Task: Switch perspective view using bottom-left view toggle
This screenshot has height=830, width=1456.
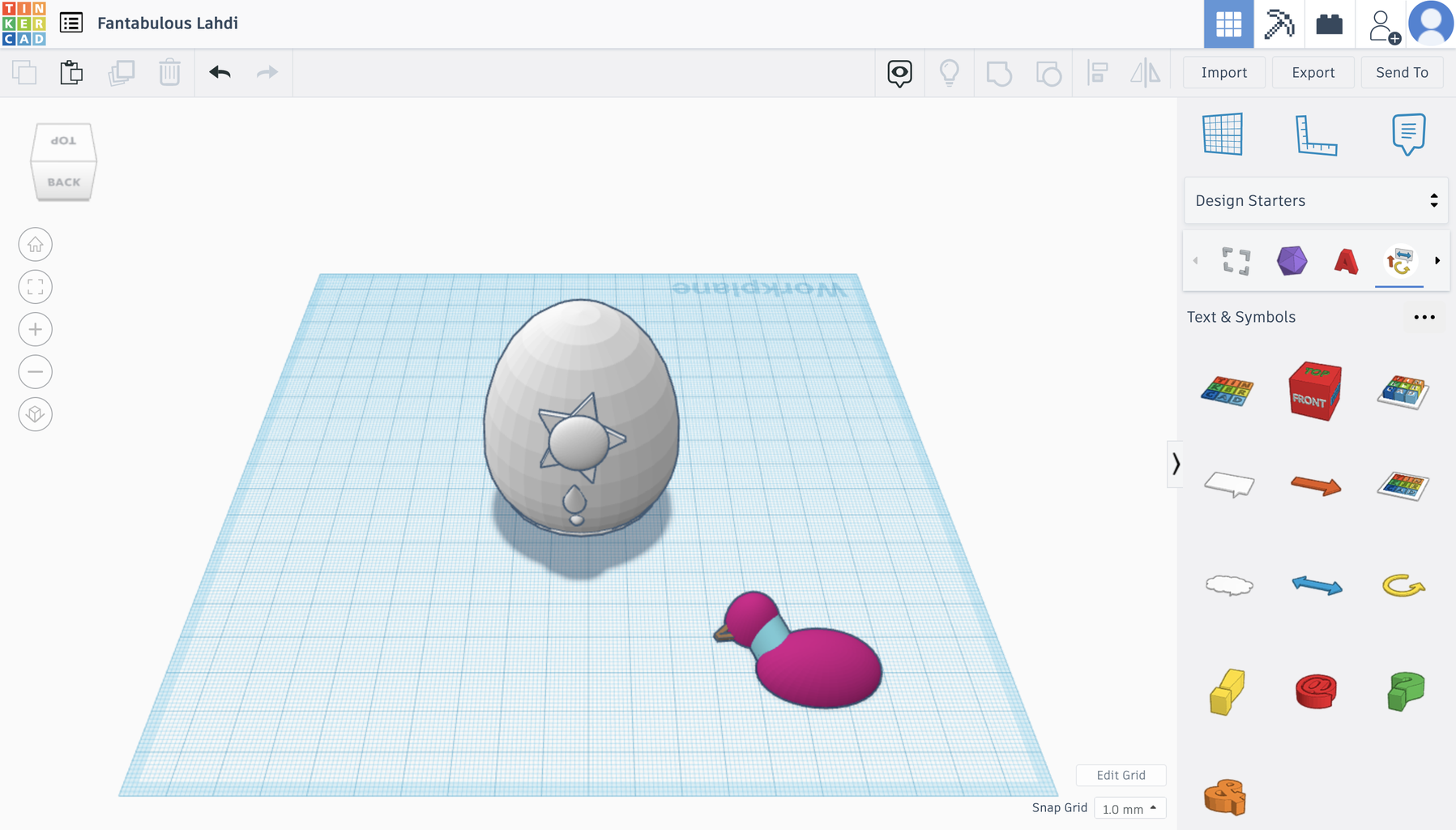Action: point(35,414)
